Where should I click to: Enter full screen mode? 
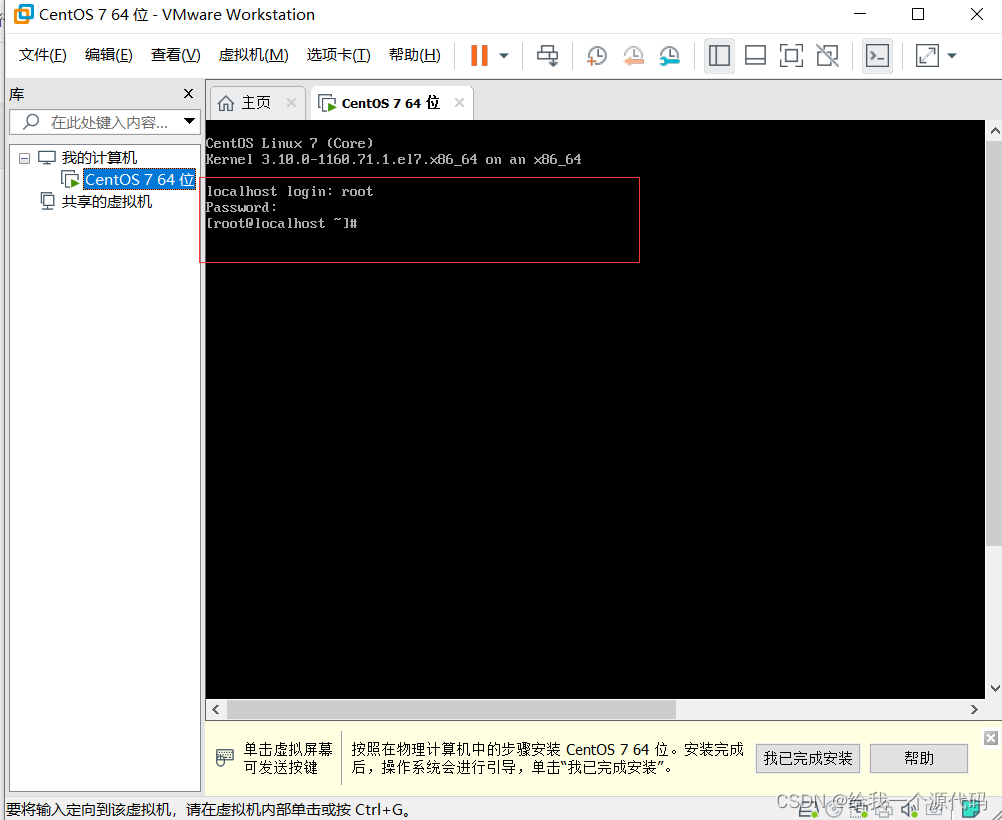pos(791,56)
